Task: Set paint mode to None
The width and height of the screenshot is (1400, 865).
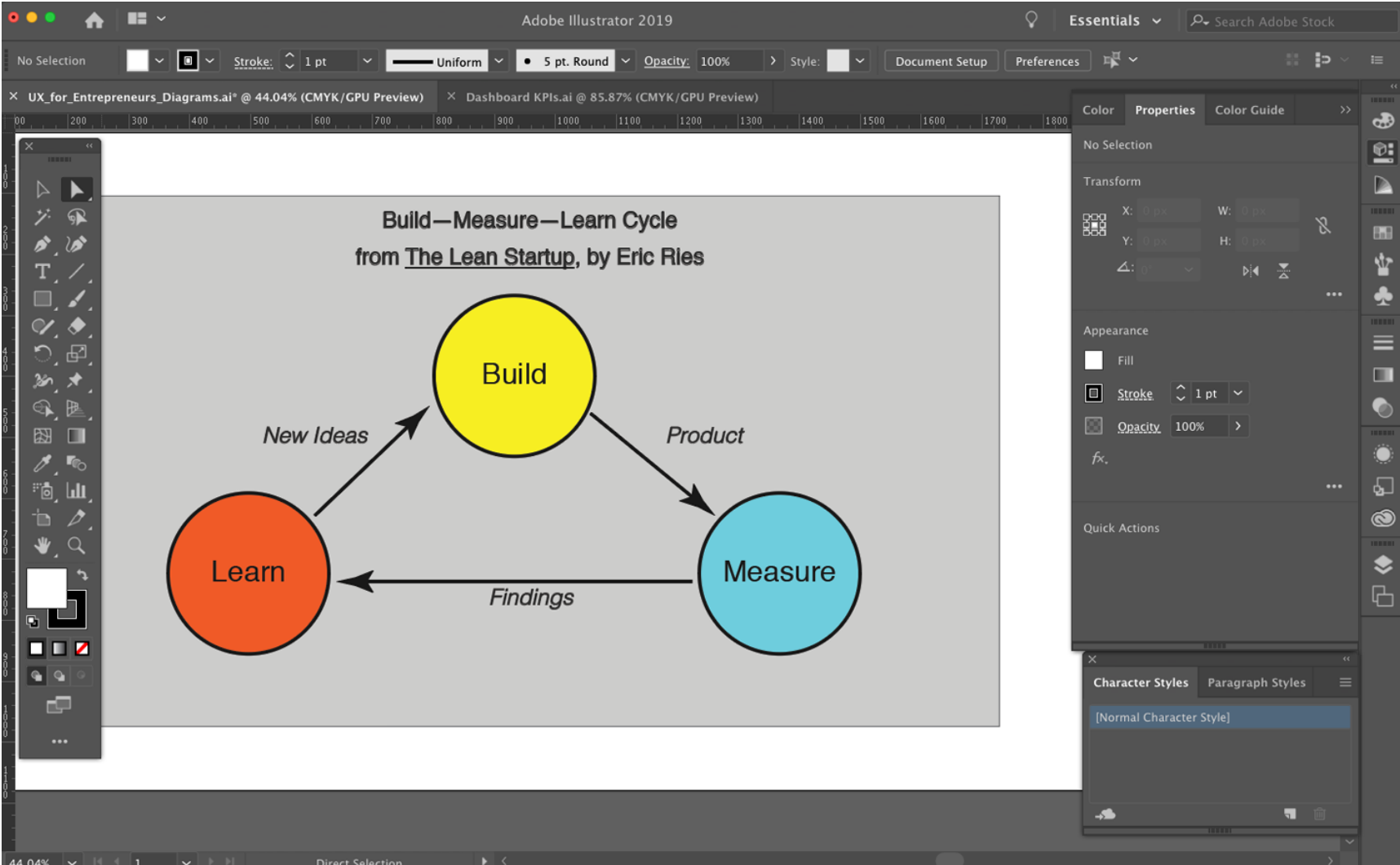Action: point(82,649)
